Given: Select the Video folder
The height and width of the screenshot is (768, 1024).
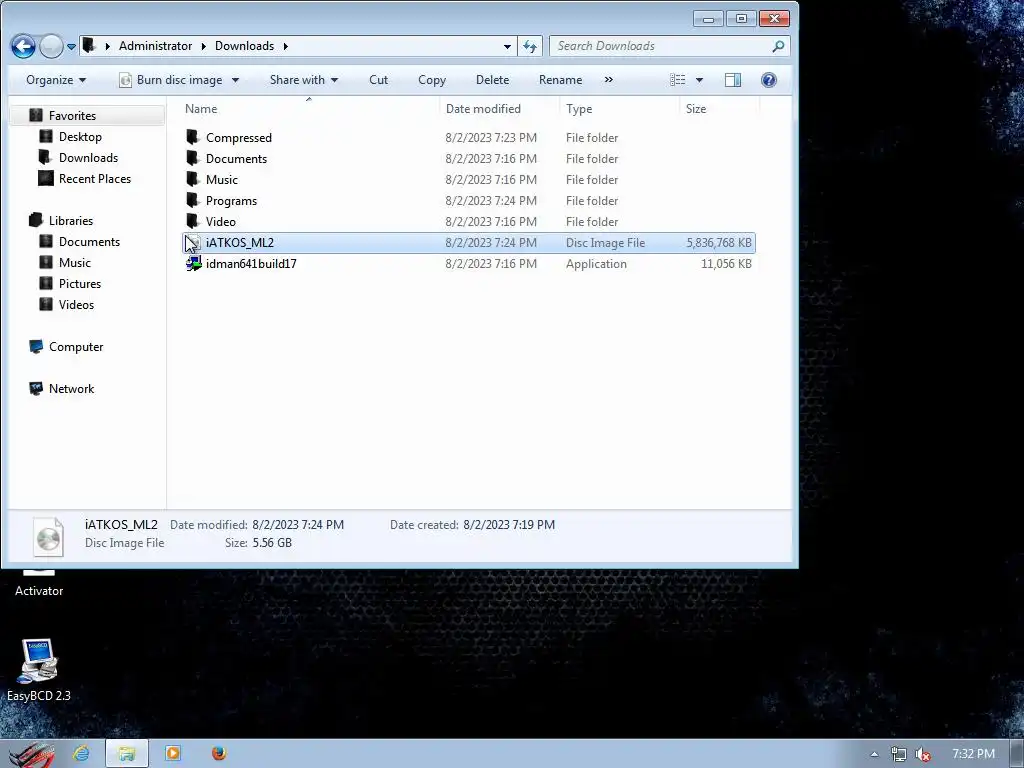Looking at the screenshot, I should point(469,221).
